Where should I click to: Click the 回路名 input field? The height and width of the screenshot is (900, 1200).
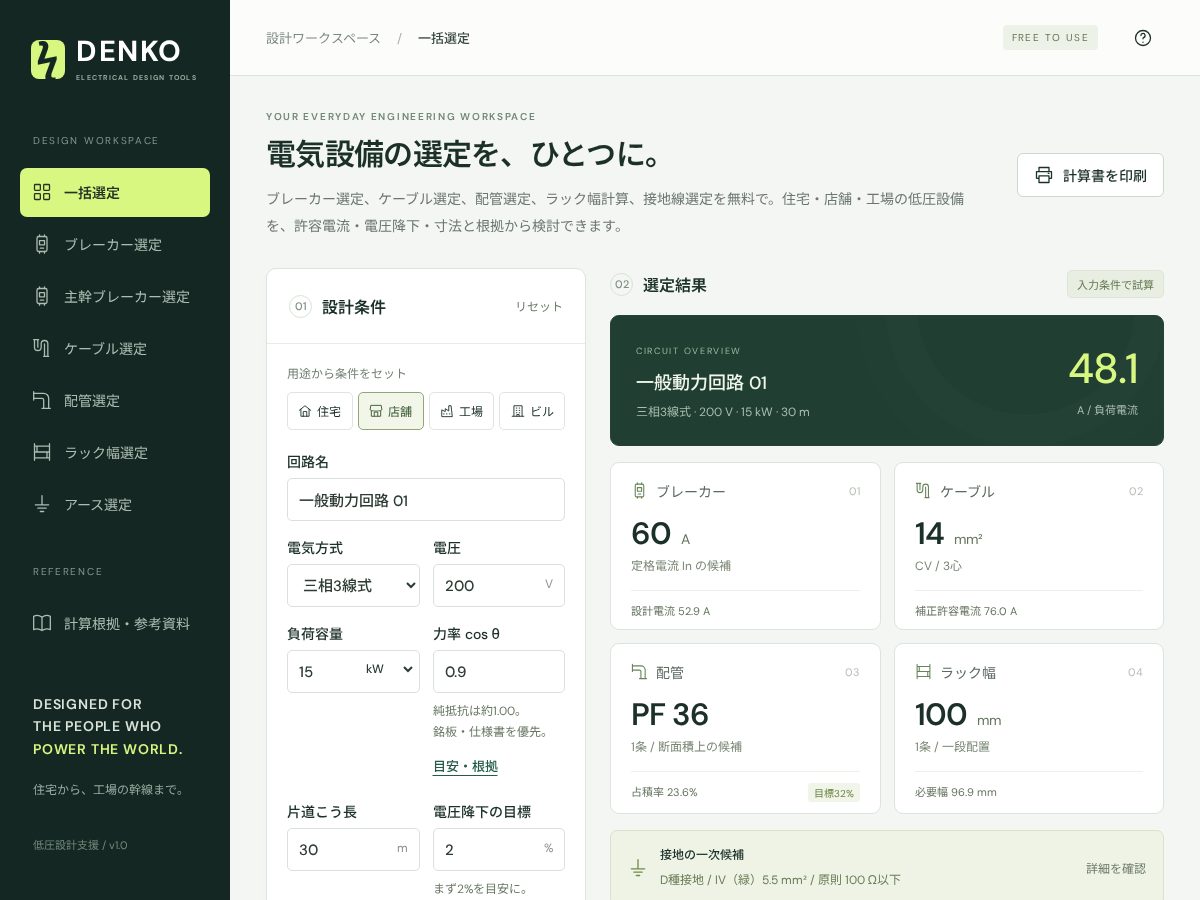tap(426, 499)
